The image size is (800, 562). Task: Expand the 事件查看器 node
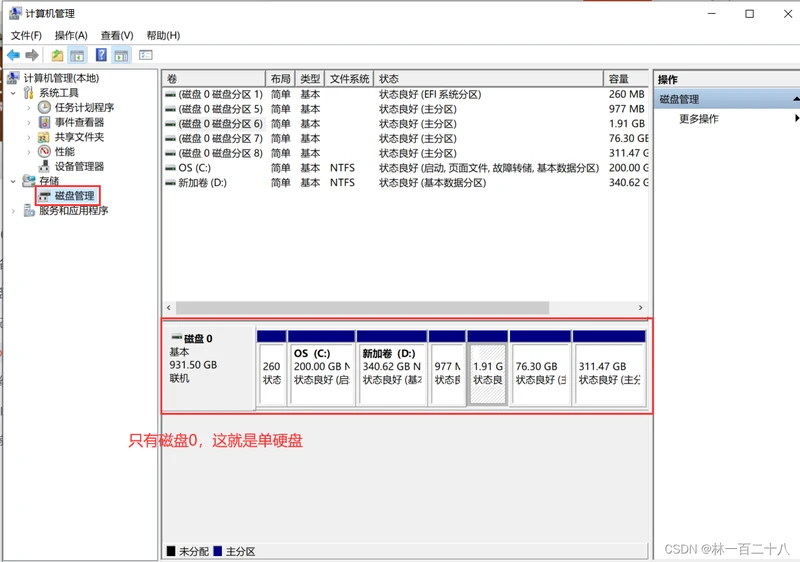coord(29,122)
